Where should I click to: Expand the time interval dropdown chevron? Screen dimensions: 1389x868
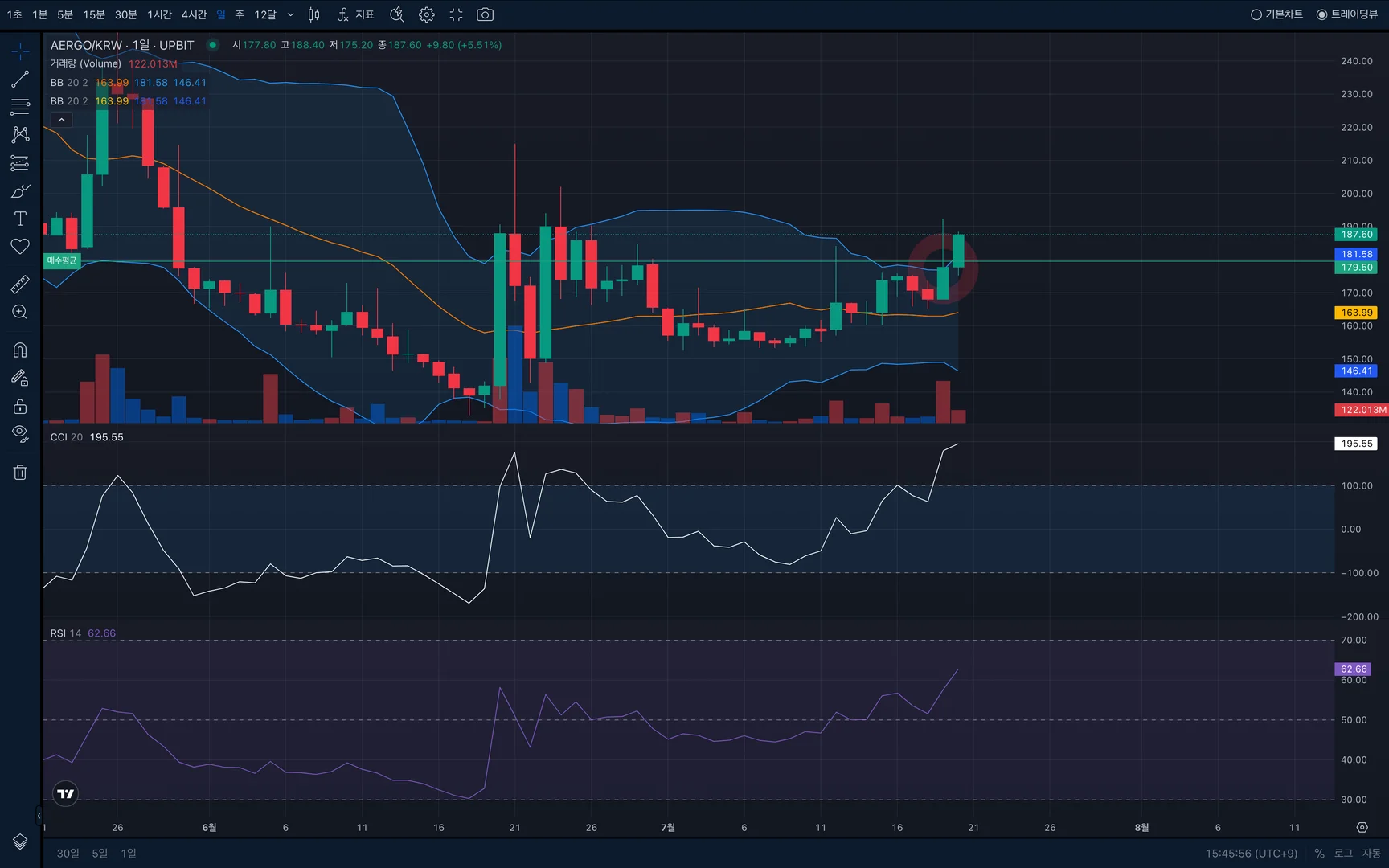pos(290,14)
